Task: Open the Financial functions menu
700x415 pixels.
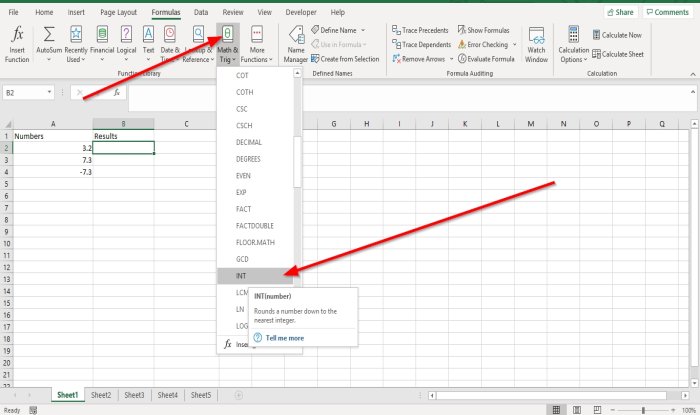Action: coord(102,44)
